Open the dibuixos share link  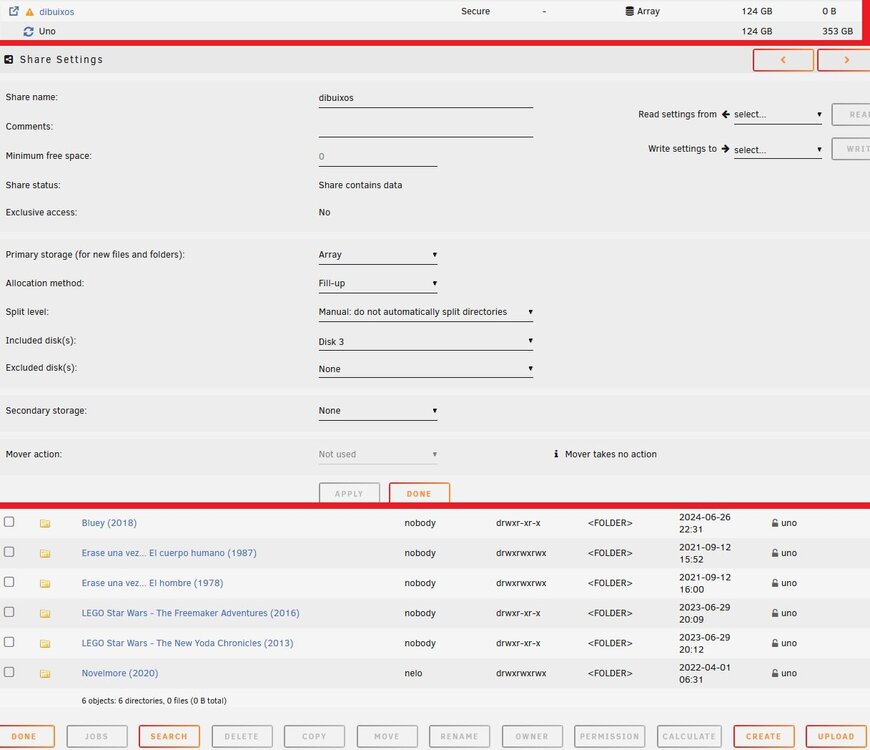tap(57, 12)
